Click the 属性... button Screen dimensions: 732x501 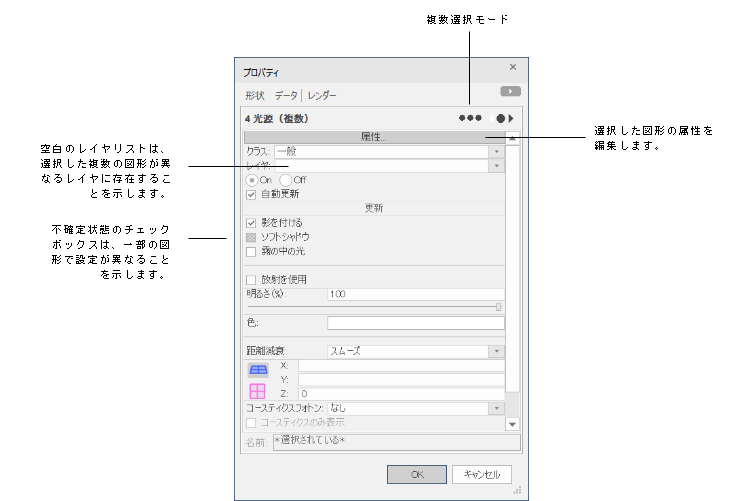click(x=374, y=137)
